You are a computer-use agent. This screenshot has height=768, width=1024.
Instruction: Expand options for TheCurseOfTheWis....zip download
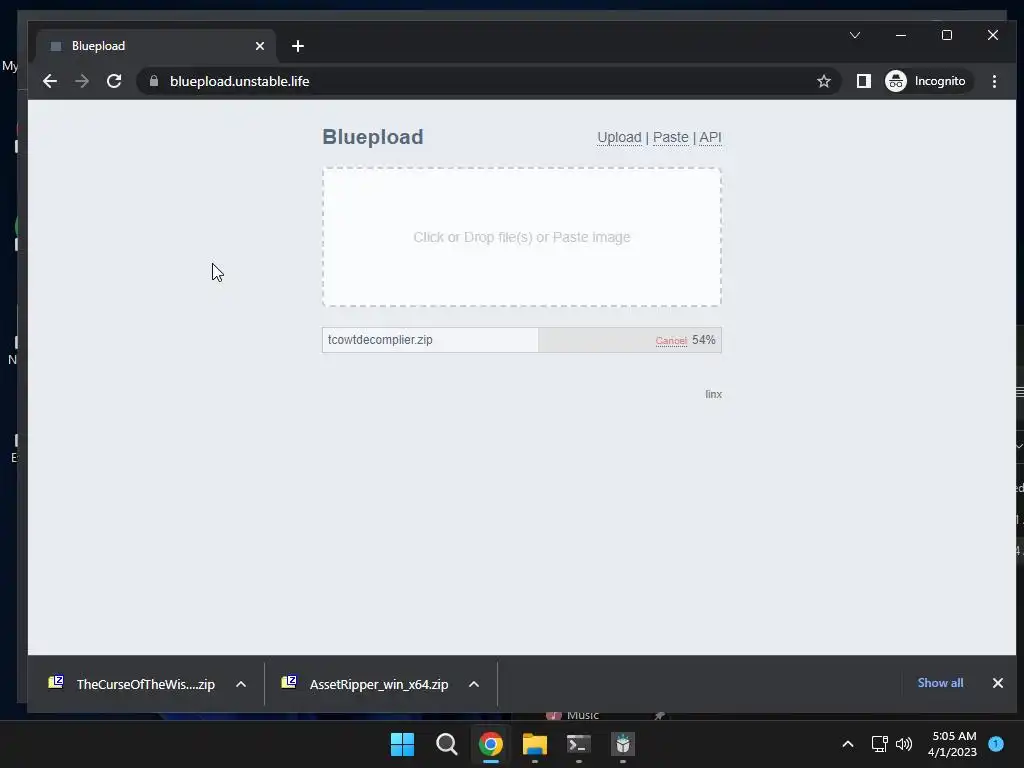[x=241, y=684]
